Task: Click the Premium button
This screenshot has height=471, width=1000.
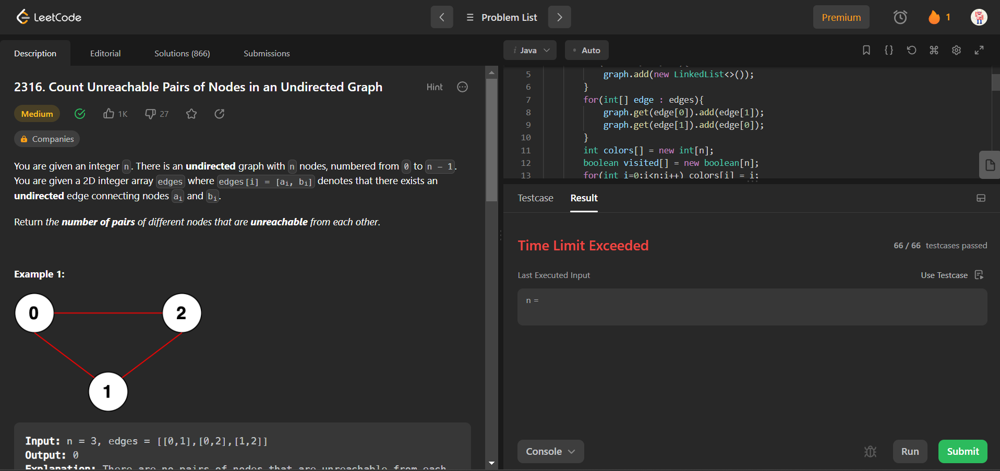Action: (x=841, y=17)
